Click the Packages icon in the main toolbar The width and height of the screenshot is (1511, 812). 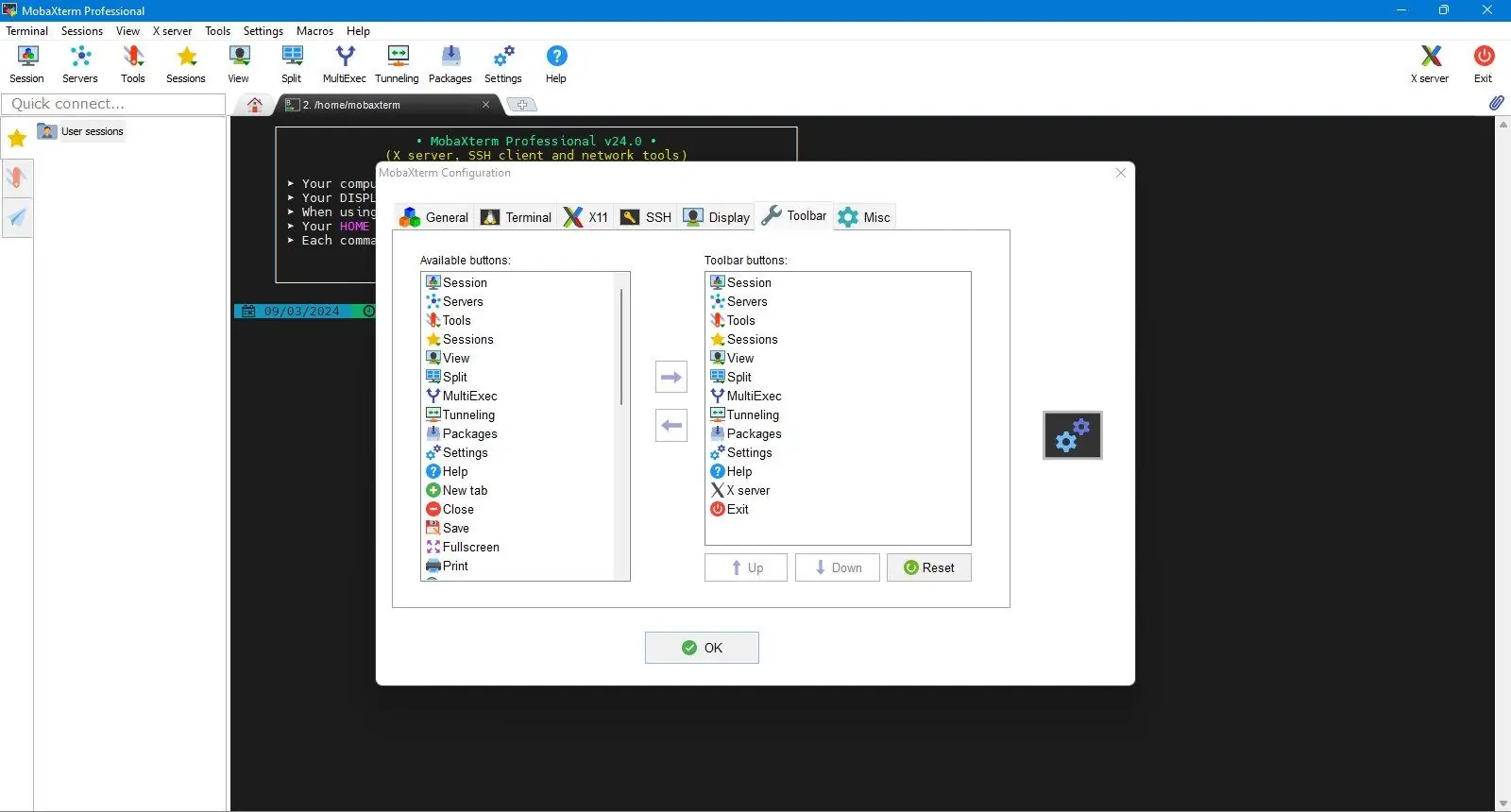pyautogui.click(x=450, y=64)
